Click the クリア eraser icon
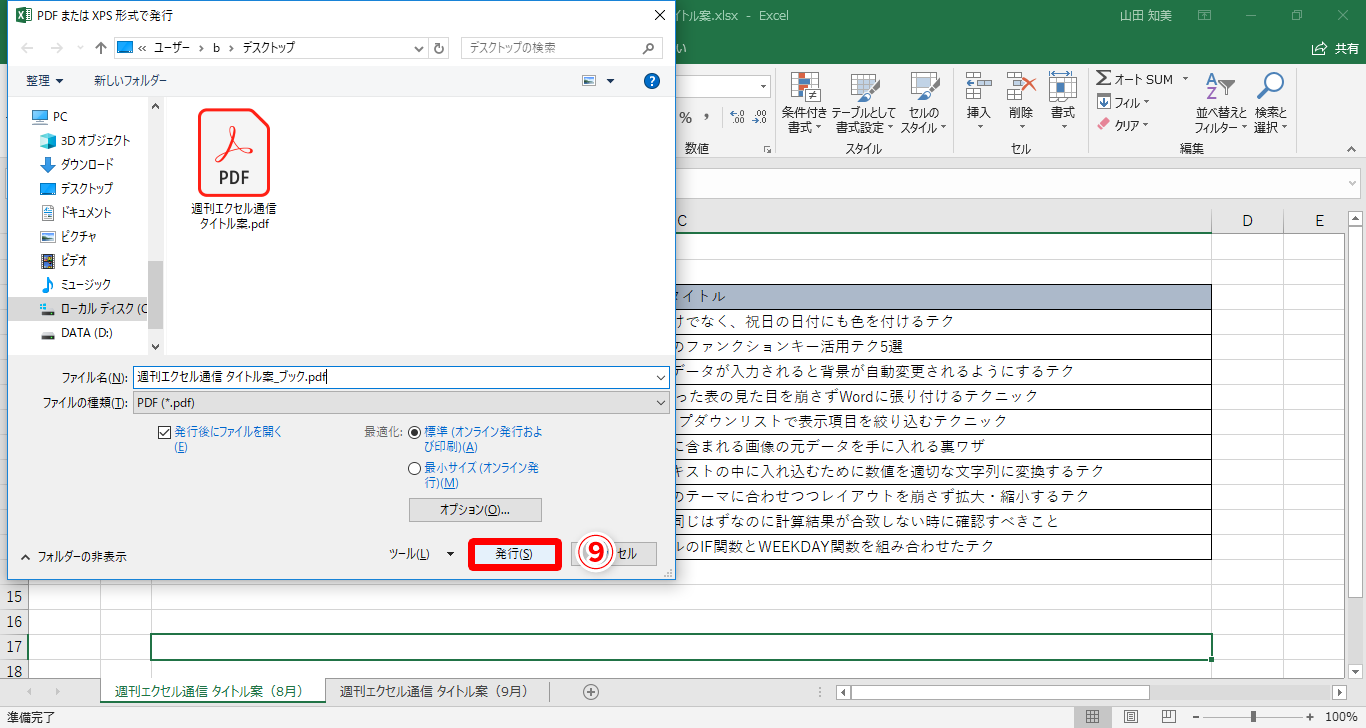1366x728 pixels. [x=1104, y=125]
